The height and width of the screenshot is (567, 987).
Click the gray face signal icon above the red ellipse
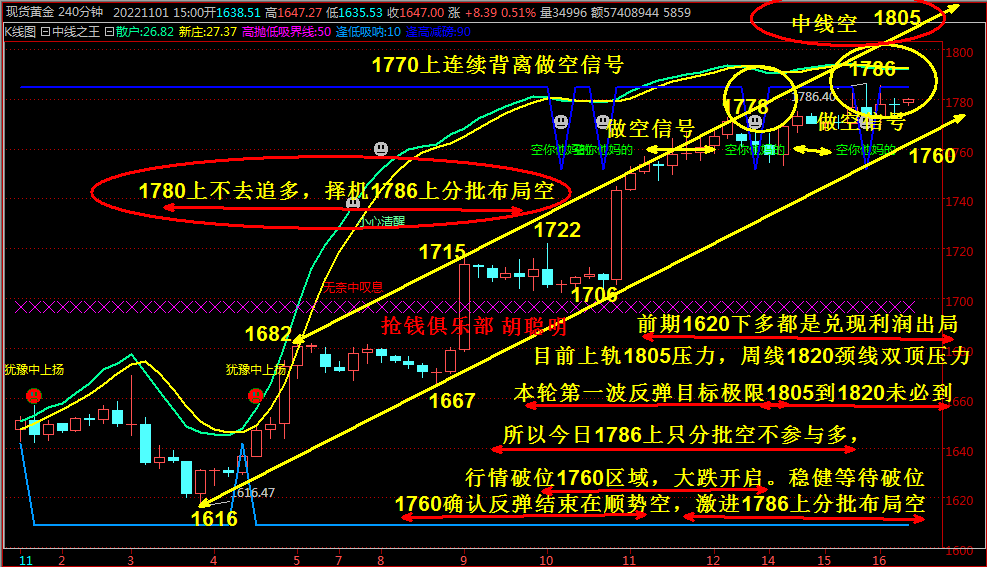[x=380, y=149]
